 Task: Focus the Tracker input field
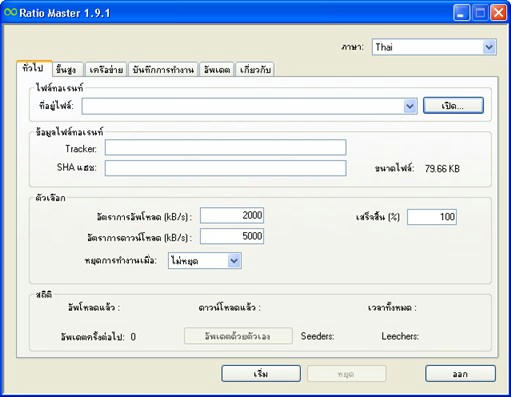pos(226,148)
